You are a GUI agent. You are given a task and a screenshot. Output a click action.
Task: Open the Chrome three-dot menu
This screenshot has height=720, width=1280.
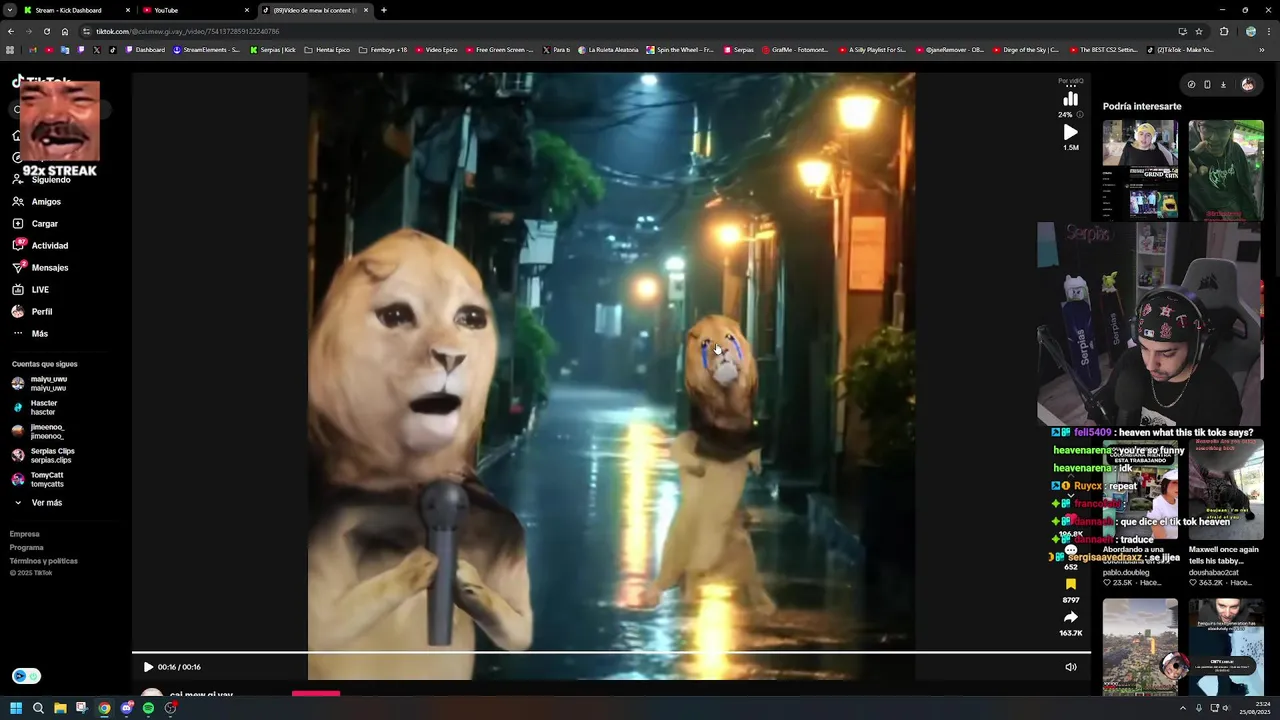pos(1270,31)
